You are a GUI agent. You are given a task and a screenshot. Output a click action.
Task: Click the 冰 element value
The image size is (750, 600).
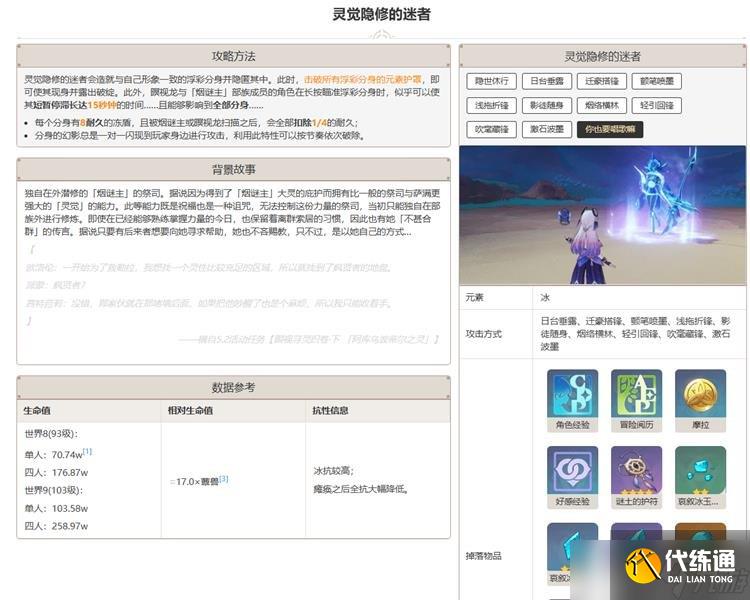(x=545, y=297)
